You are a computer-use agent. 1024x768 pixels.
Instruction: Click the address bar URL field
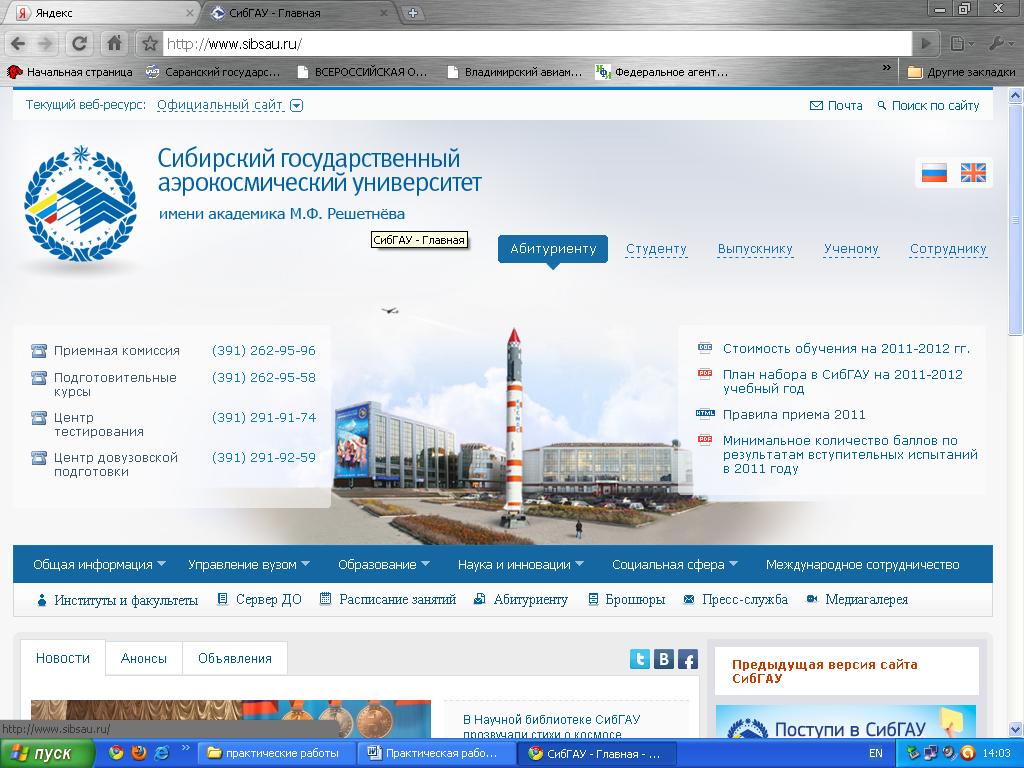[536, 44]
